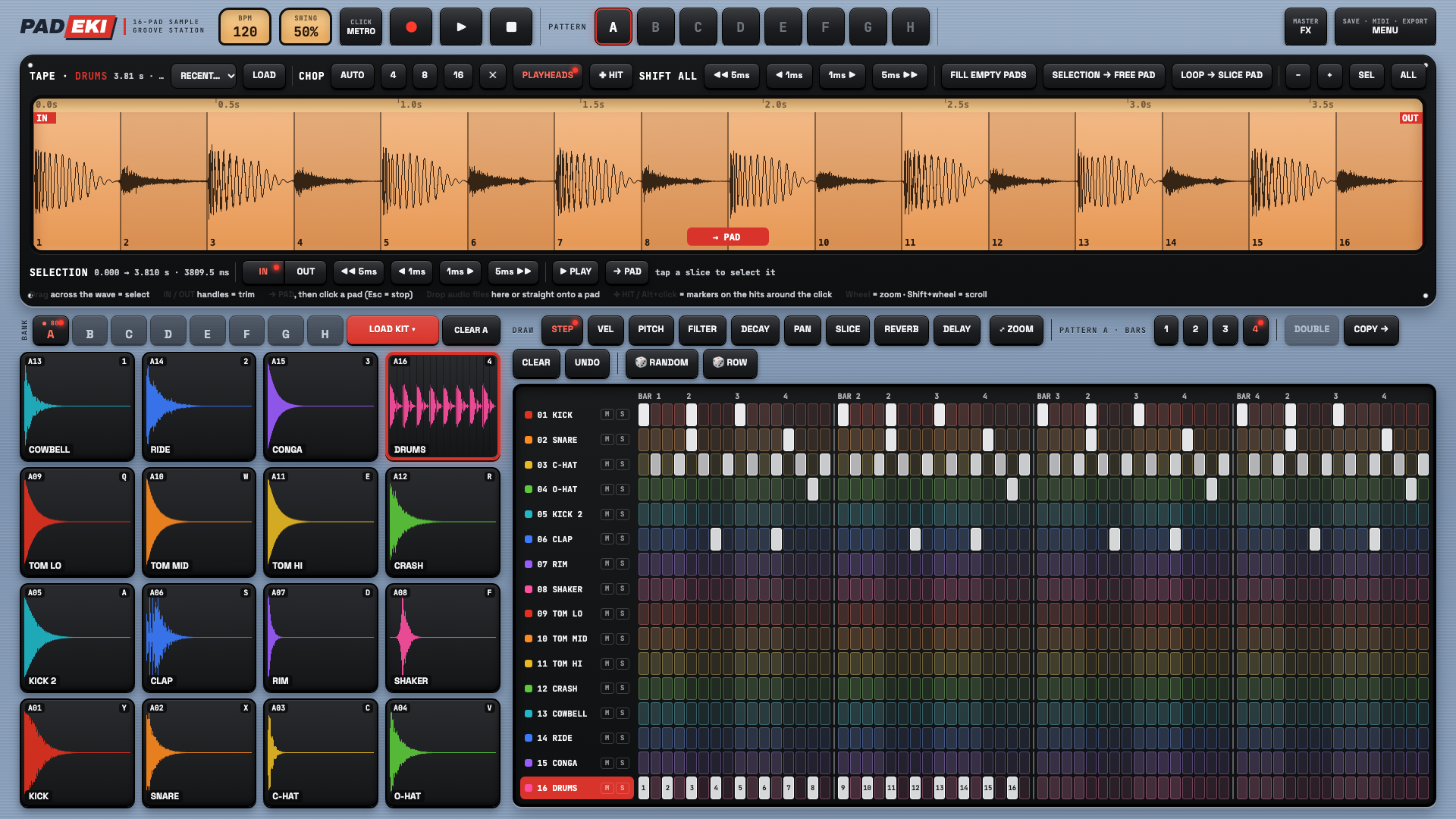1456x819 pixels.
Task: Play the current selection
Action: pyautogui.click(x=576, y=271)
